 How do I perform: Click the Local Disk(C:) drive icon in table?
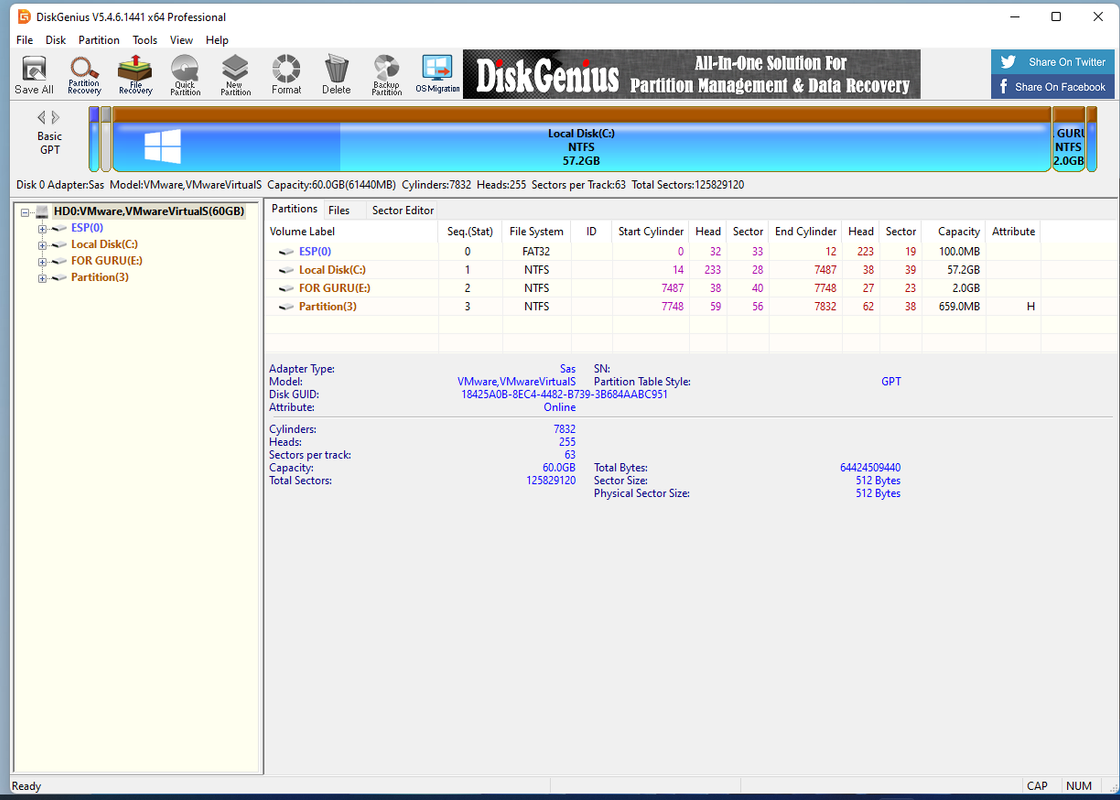(x=286, y=270)
